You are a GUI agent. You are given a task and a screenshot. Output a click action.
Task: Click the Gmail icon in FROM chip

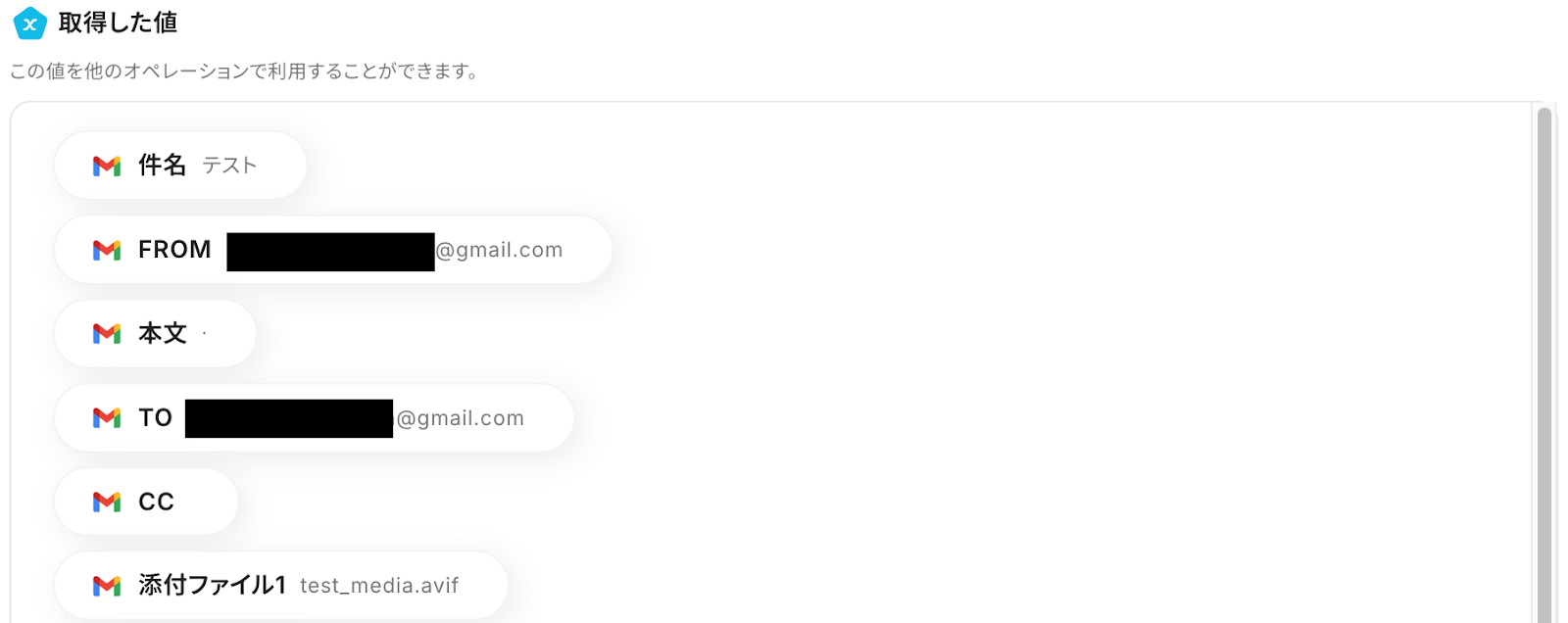[x=107, y=251]
